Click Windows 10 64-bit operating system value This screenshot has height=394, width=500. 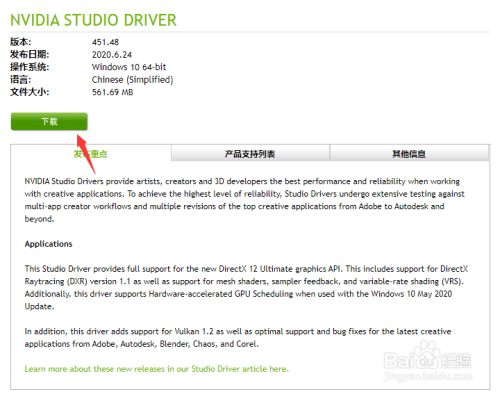pos(129,67)
